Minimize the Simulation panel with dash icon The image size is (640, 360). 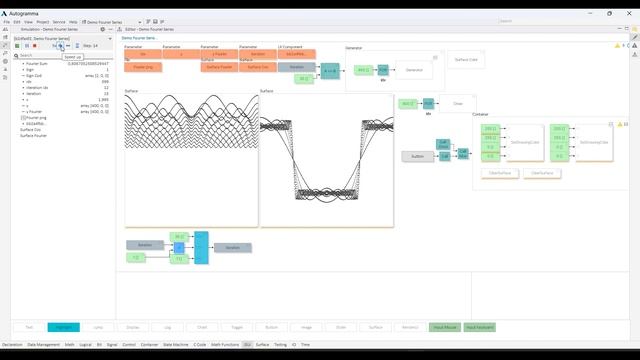110,29
